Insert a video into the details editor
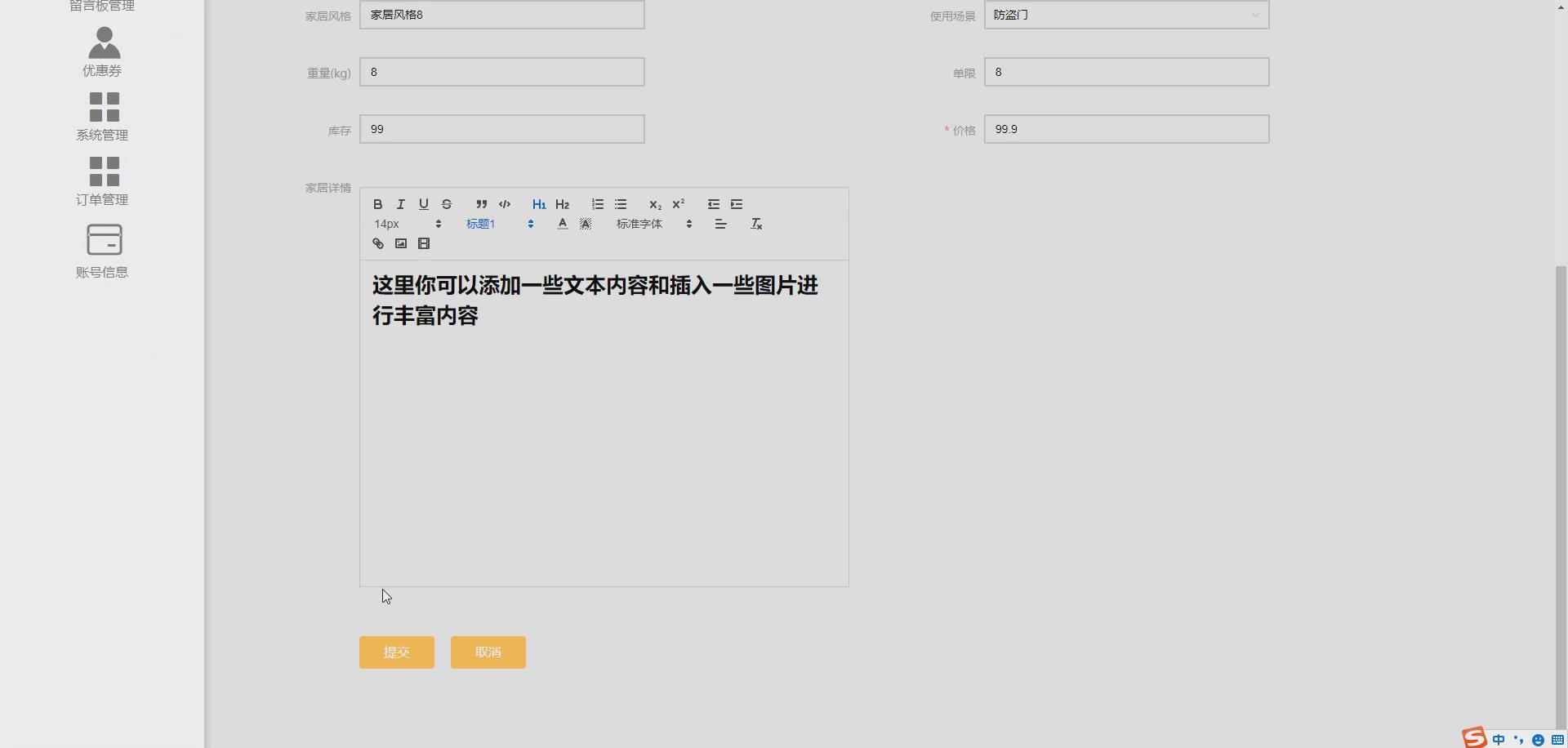The image size is (1568, 748). 423,243
